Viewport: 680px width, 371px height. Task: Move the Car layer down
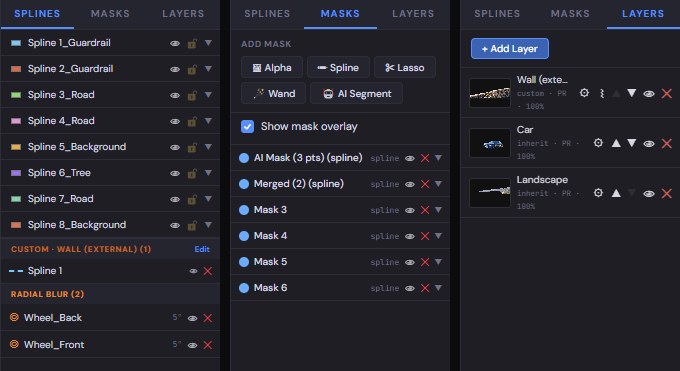click(631, 143)
